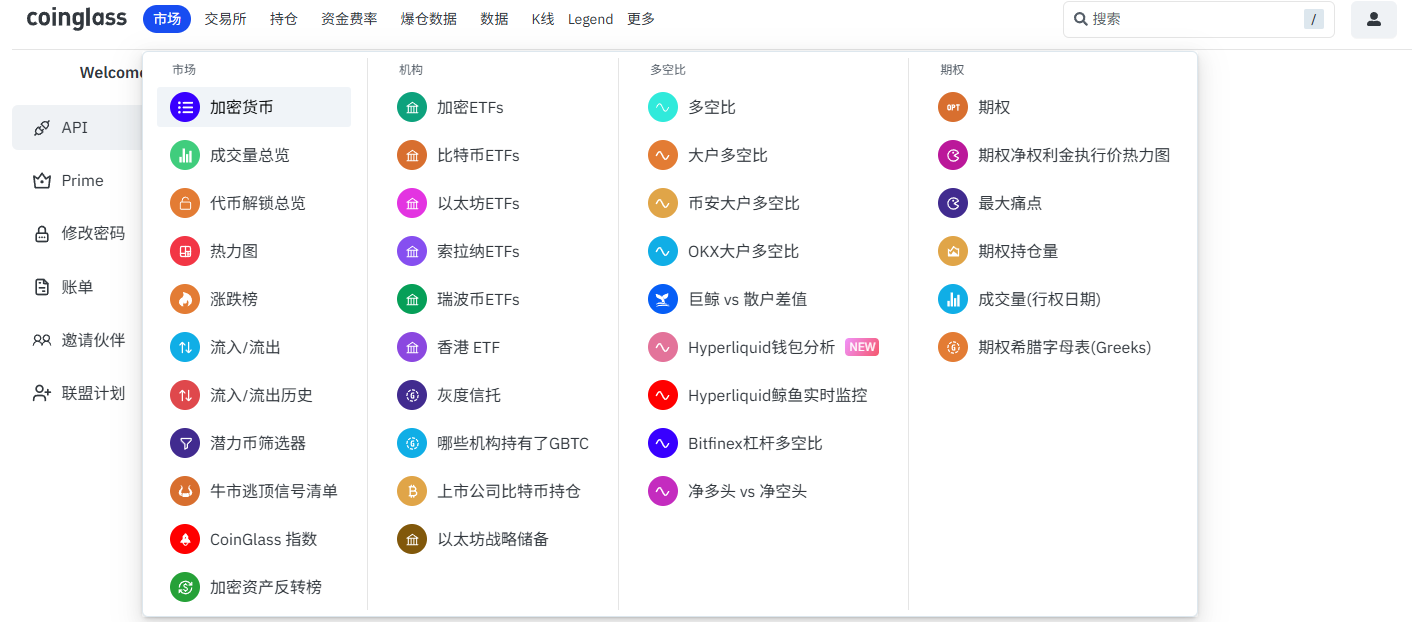Open the OKX大户多空比 link

pos(744,251)
